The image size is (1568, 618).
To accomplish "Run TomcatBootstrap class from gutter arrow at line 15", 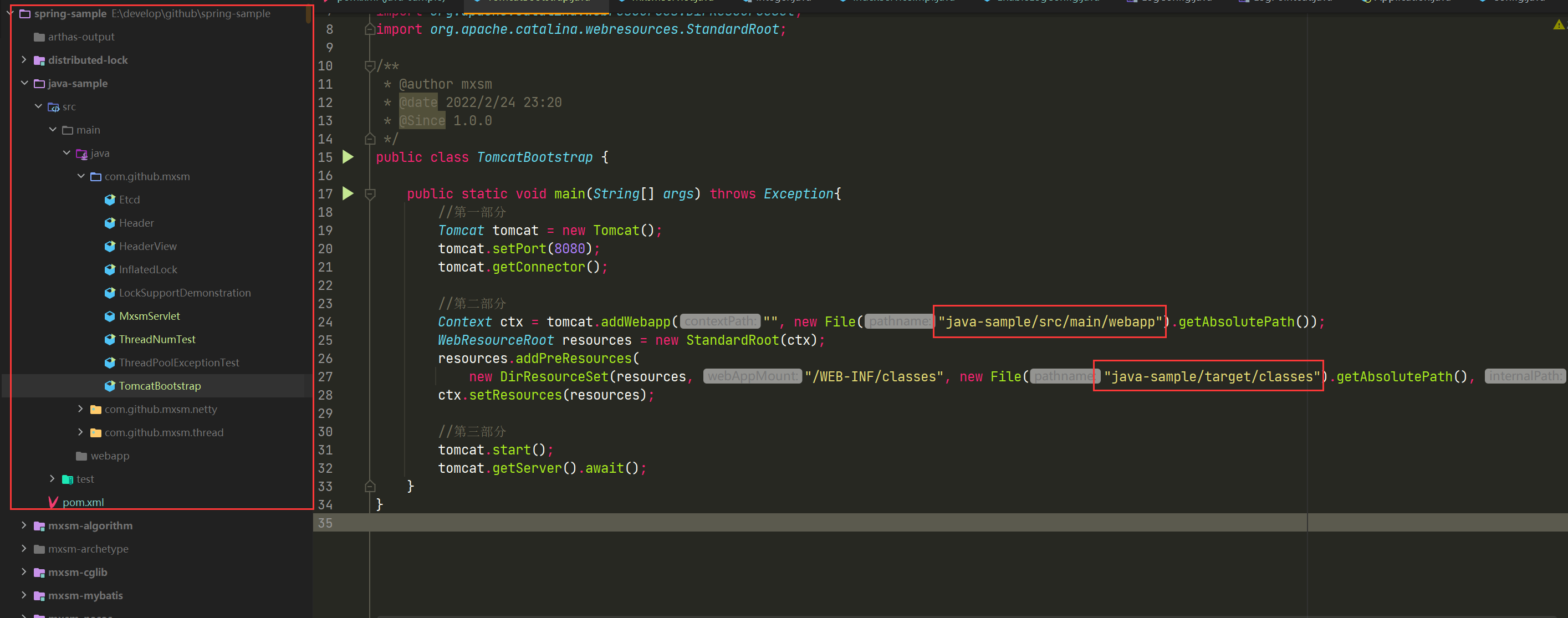I will [348, 157].
